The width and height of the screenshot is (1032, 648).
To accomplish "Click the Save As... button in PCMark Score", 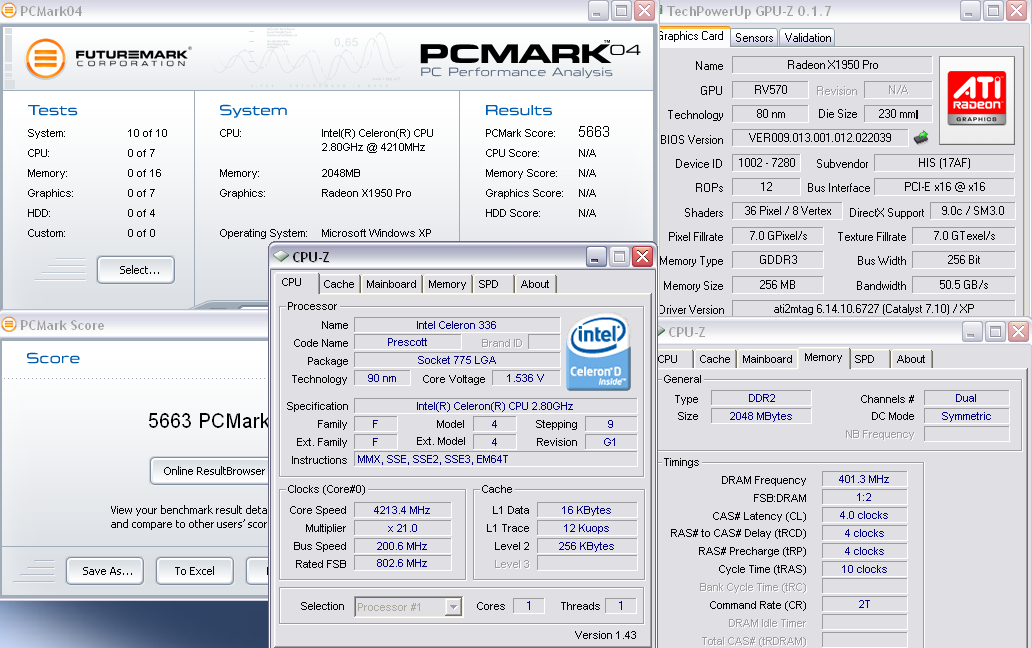I will point(107,571).
